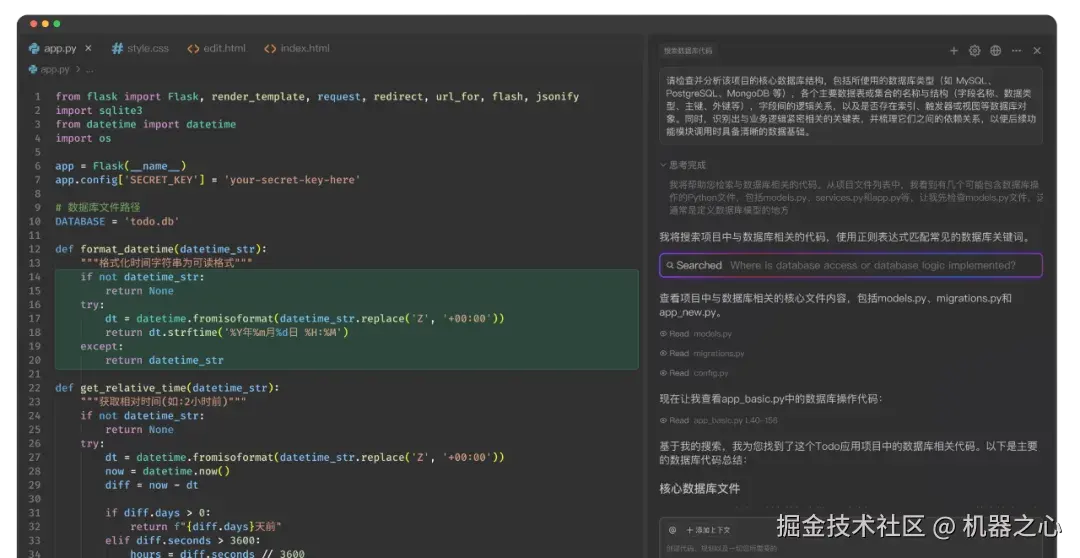This screenshot has height=558, width=1080.
Task: Click the return dt.strftime line
Action: coord(227,332)
